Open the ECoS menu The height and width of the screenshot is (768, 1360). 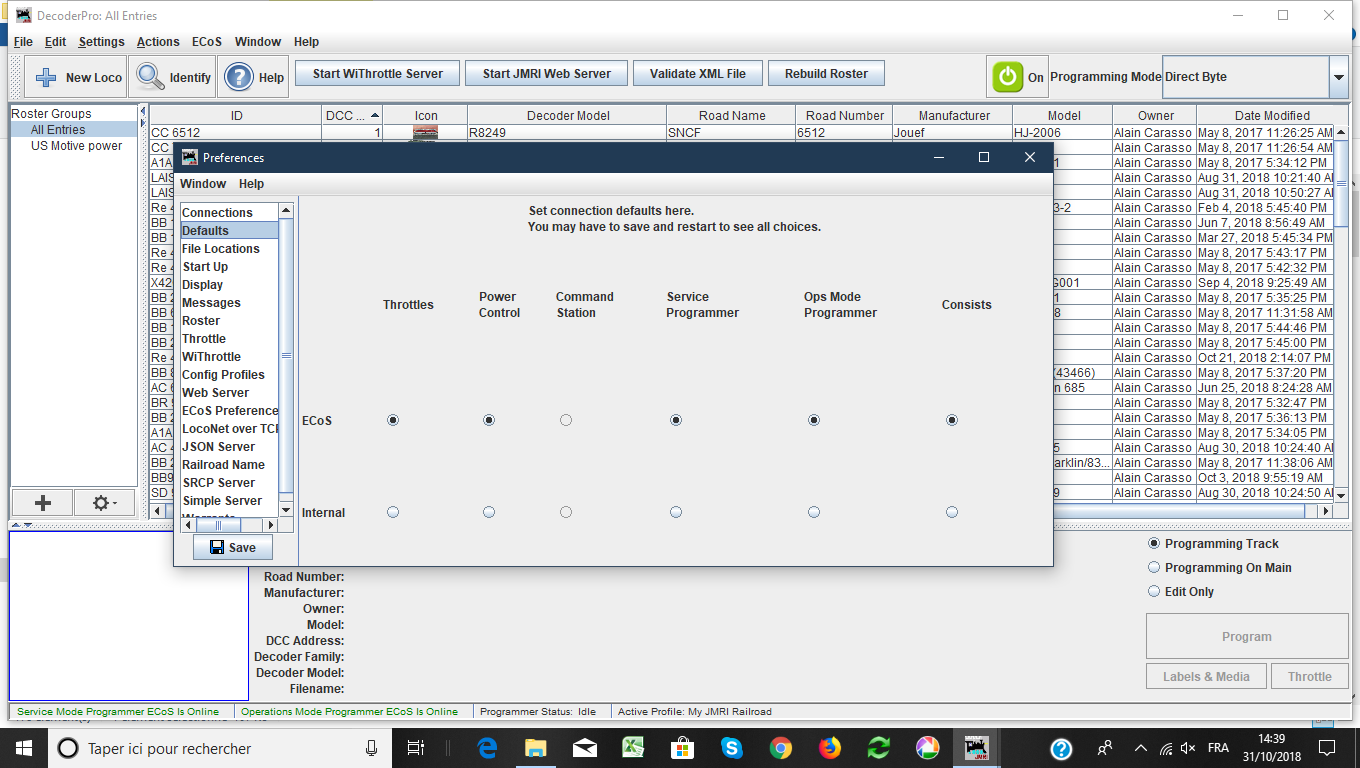pyautogui.click(x=207, y=42)
